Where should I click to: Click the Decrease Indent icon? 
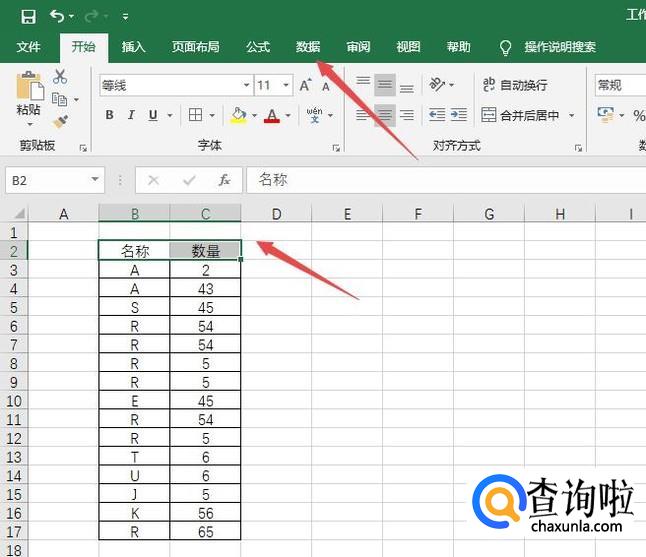tap(437, 115)
